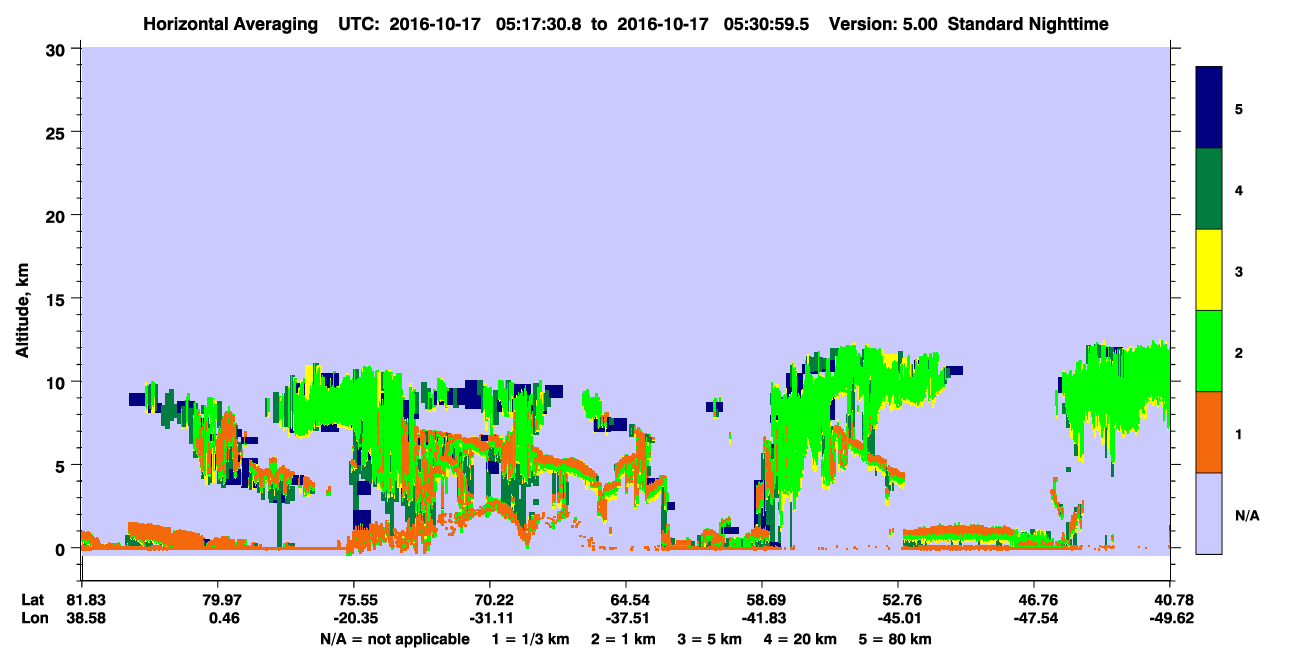
Task: Click the legend text '5 = 80 km'
Action: tap(896, 639)
